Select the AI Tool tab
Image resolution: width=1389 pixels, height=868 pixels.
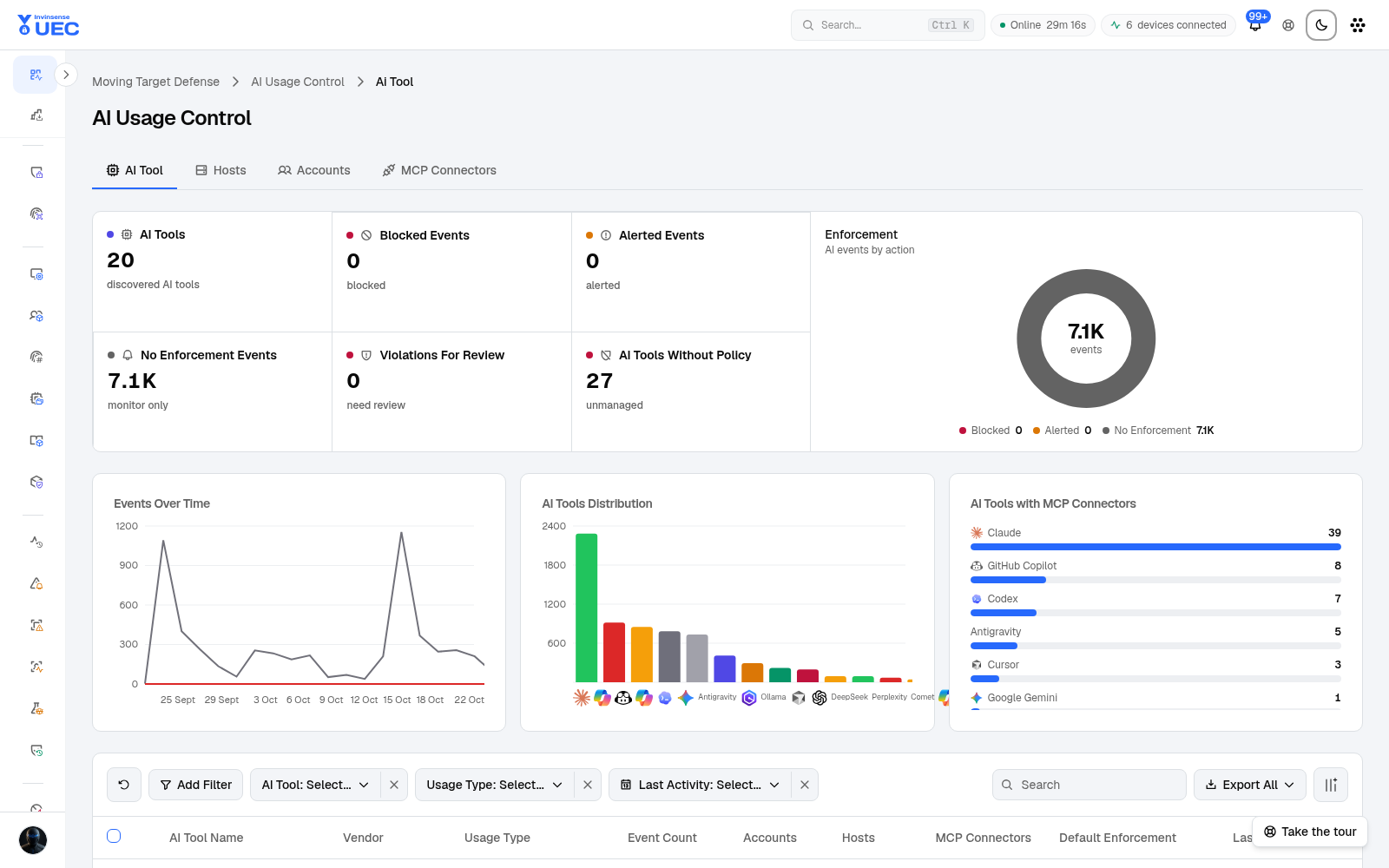[135, 170]
